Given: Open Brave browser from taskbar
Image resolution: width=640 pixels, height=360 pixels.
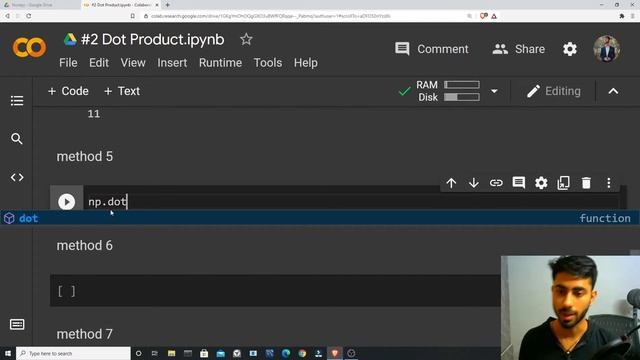Looking at the screenshot, I should tap(335, 353).
